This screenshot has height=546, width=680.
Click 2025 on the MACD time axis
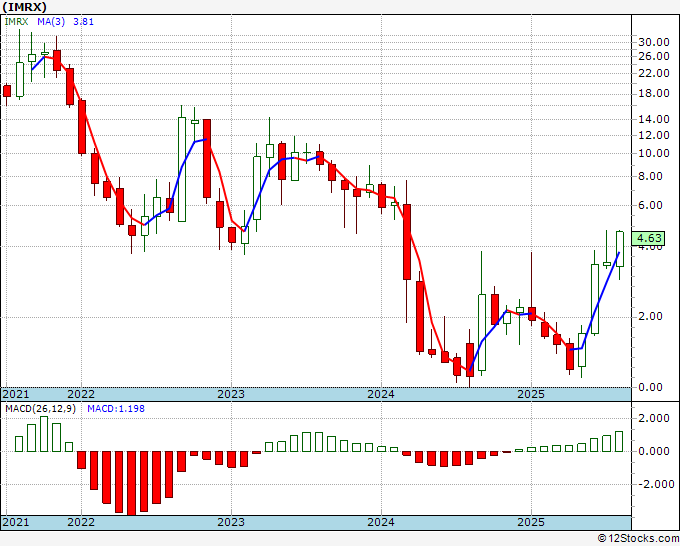coord(531,522)
